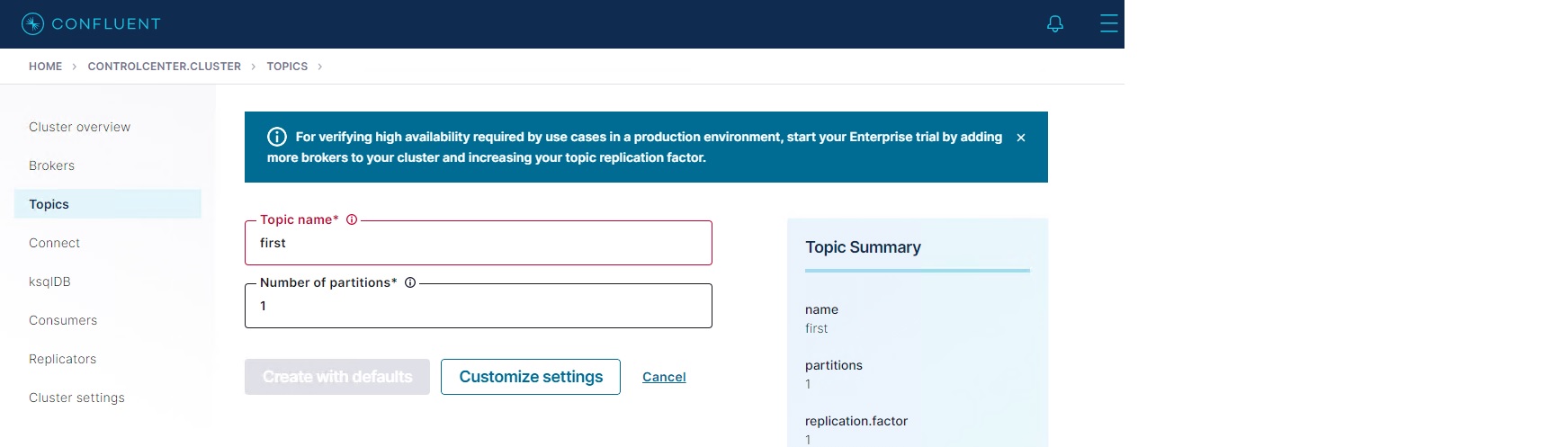Open the CONTROLCENTER.CLUSTER breadcrumb
The width and height of the screenshot is (1568, 447).
(165, 67)
